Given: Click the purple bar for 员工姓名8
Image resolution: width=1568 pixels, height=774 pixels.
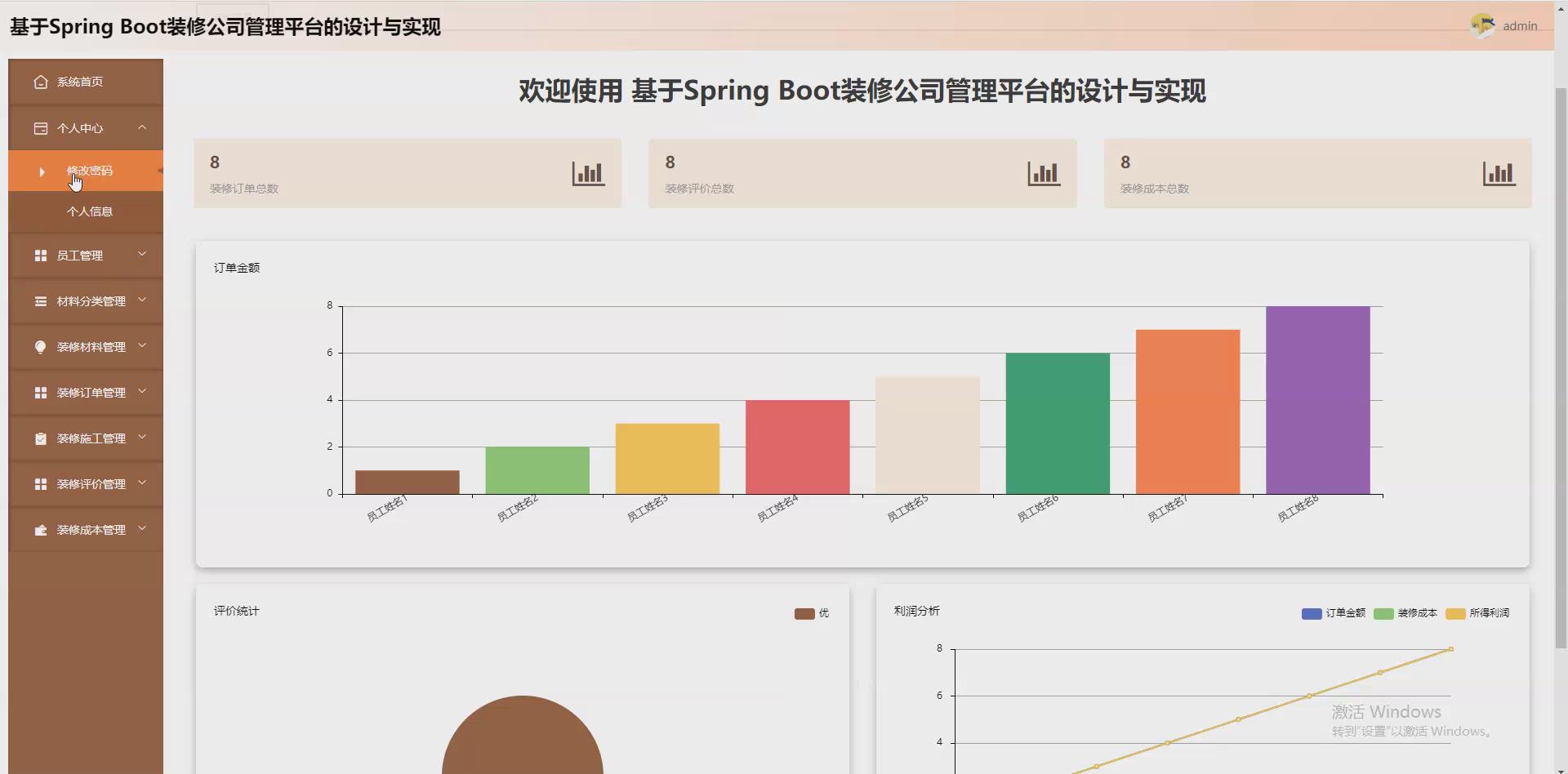Looking at the screenshot, I should [1318, 400].
